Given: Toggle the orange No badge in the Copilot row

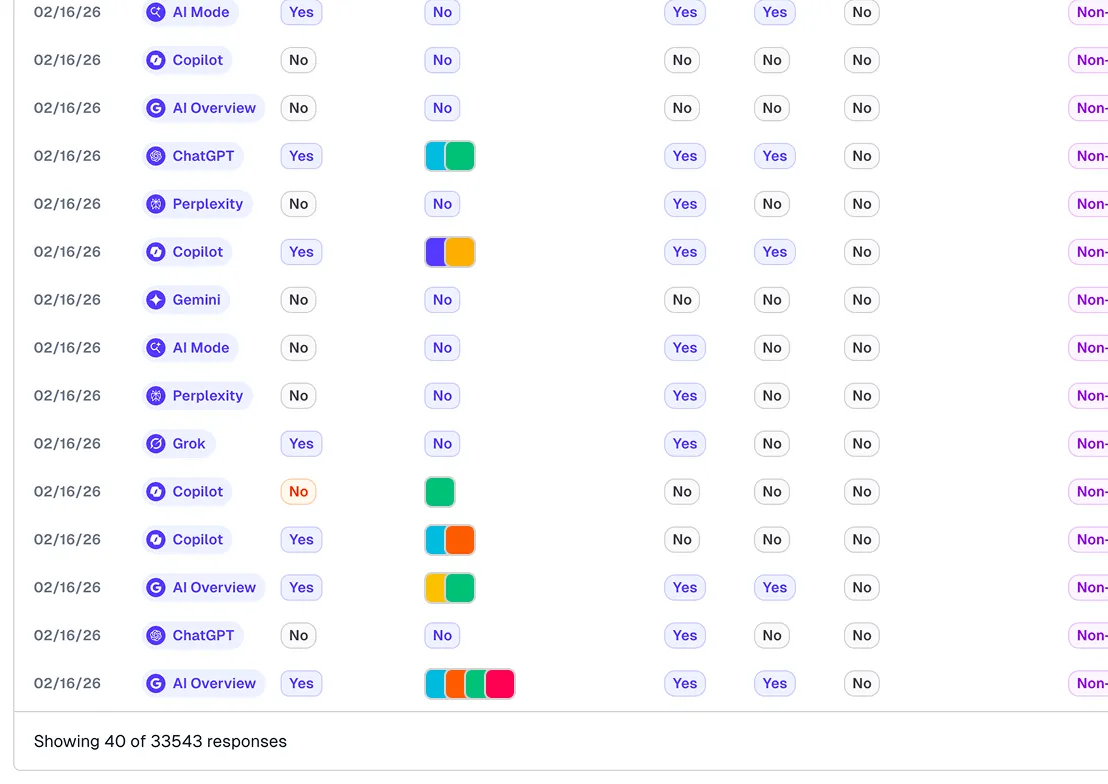Looking at the screenshot, I should [298, 491].
